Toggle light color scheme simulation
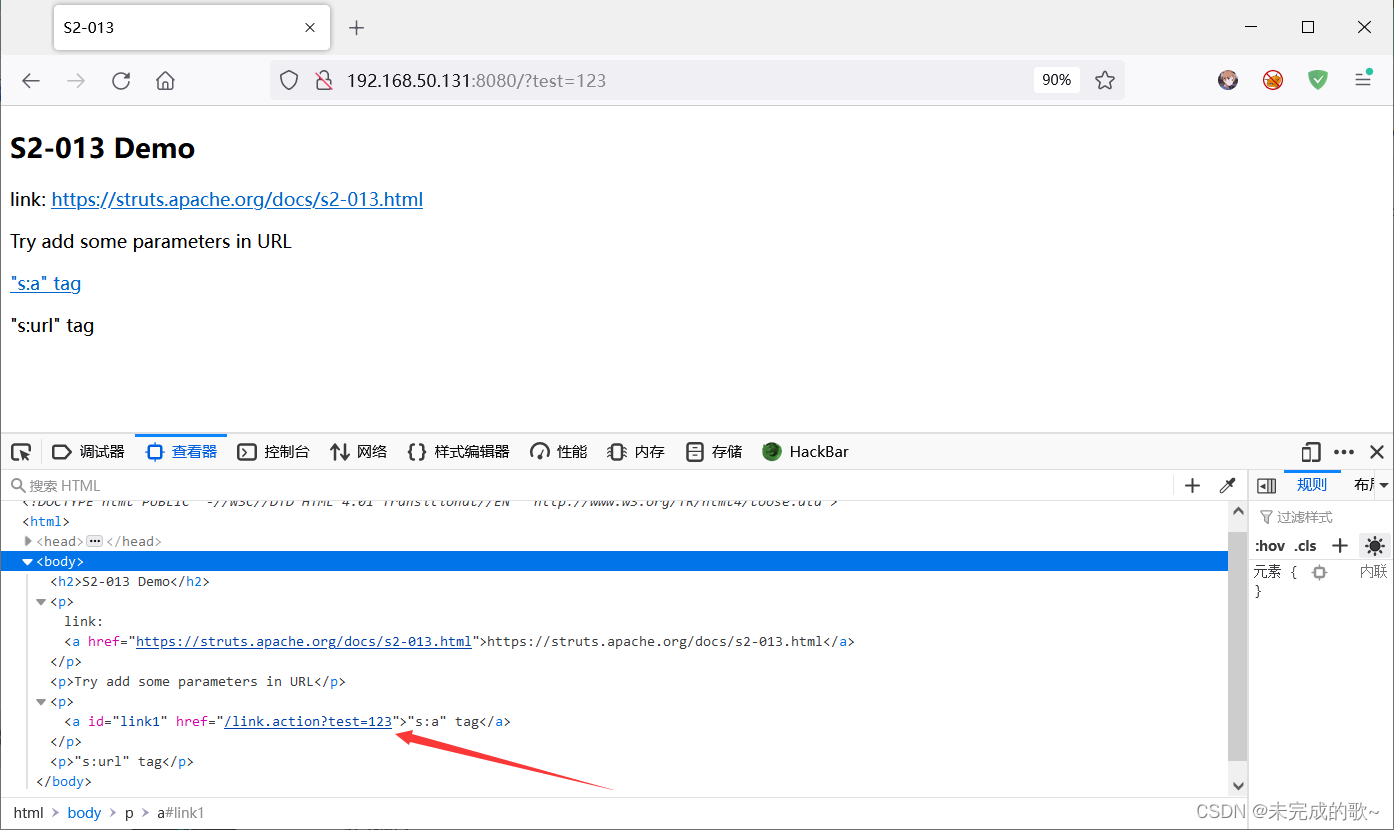 [1375, 546]
